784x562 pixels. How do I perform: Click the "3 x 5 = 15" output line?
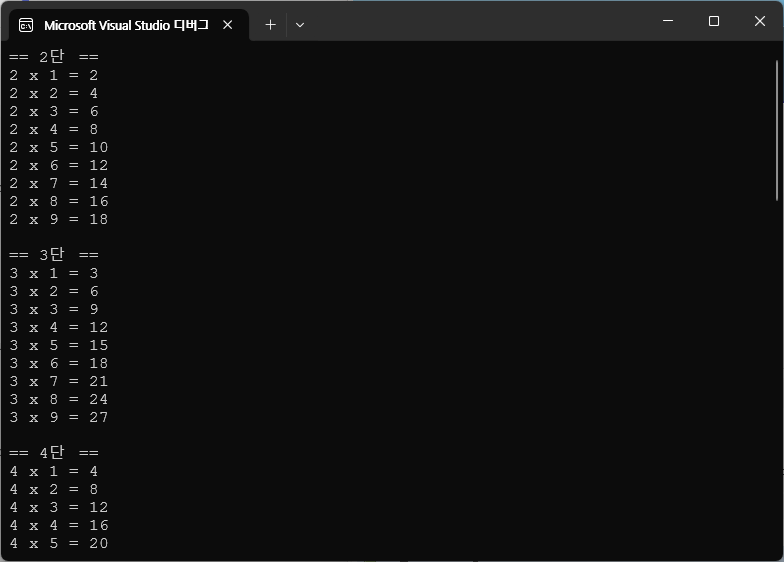59,345
